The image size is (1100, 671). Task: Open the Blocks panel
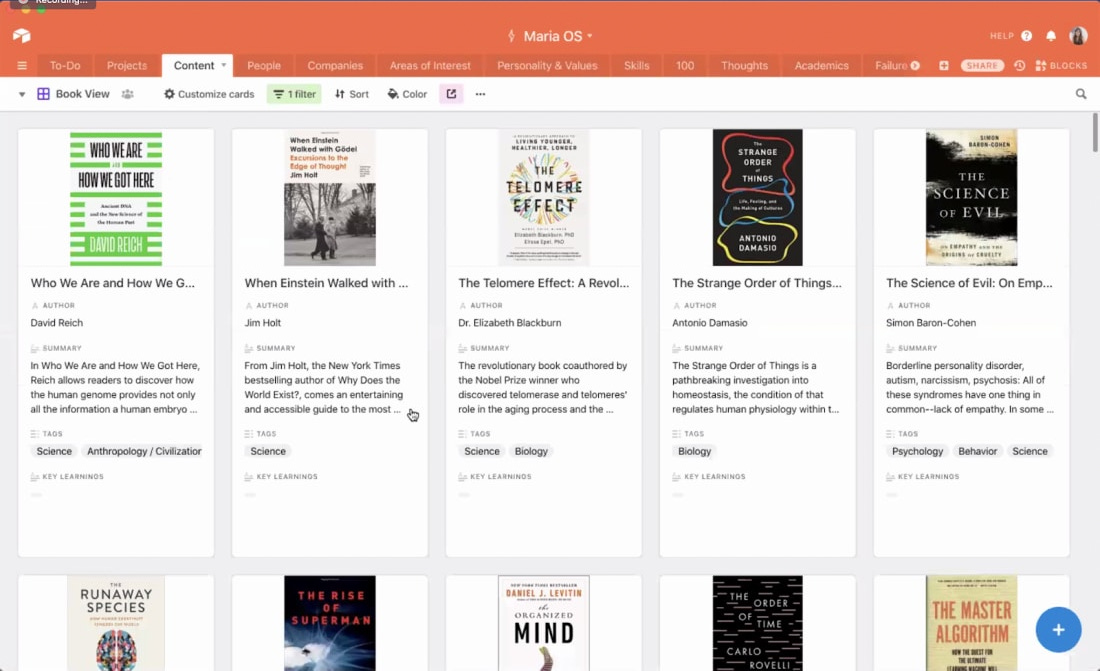1061,66
